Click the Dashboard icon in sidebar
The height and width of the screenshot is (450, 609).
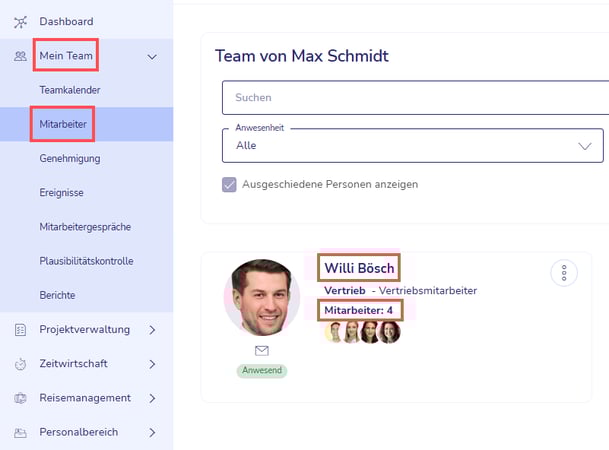pyautogui.click(x=20, y=21)
